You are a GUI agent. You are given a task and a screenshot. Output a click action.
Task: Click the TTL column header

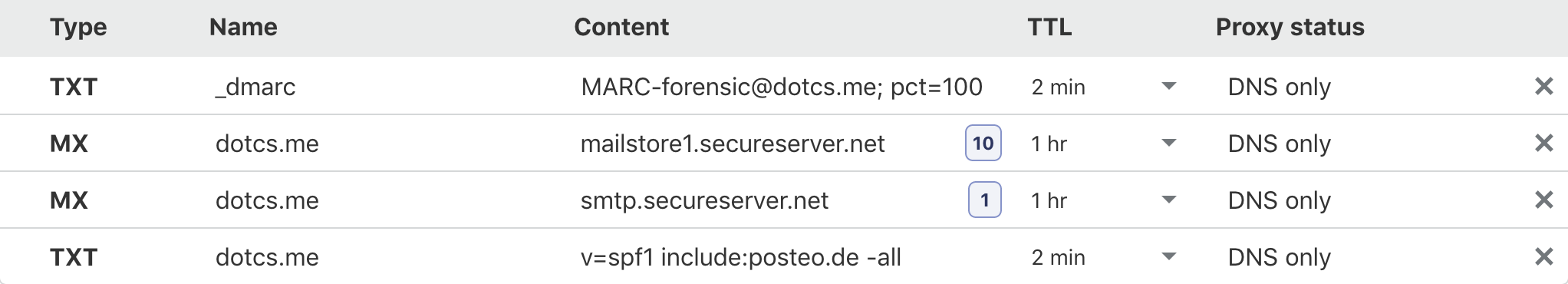pyautogui.click(x=1049, y=27)
